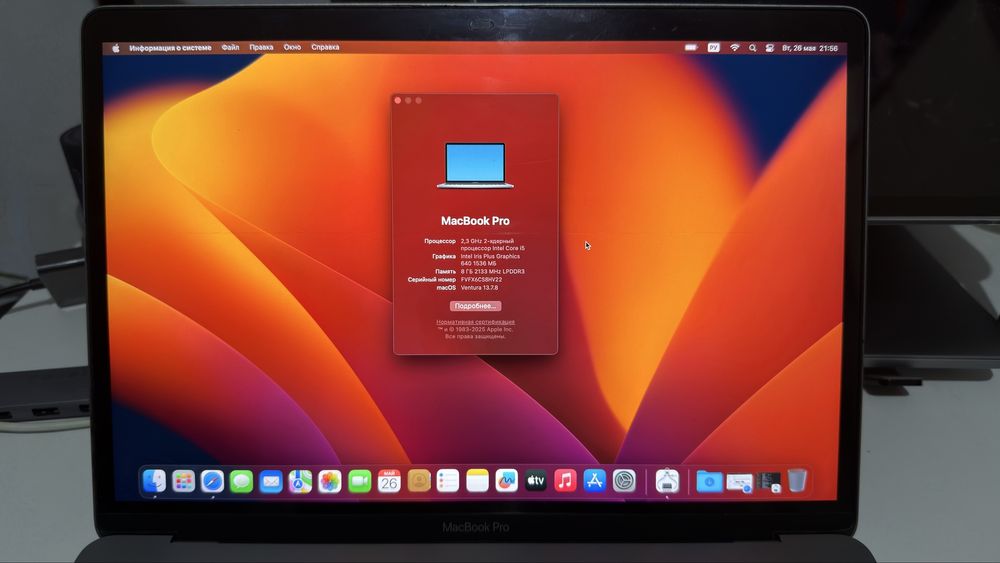Open the Trash in the dock
Viewport: 1000px width, 563px height.
[797, 480]
